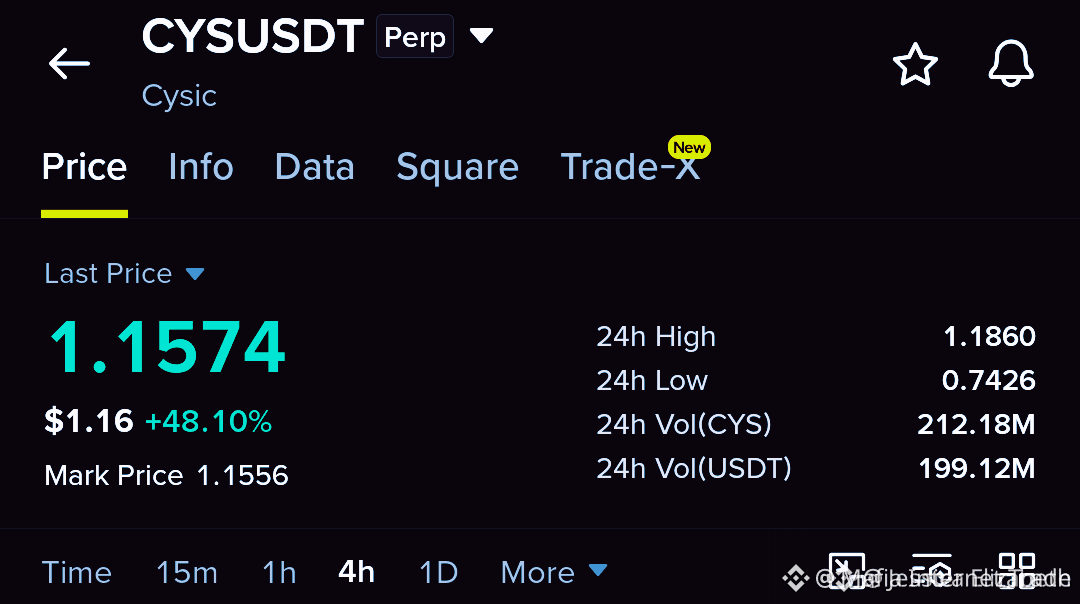The height and width of the screenshot is (604, 1080).
Task: Select the 15m chart interval
Action: click(187, 572)
